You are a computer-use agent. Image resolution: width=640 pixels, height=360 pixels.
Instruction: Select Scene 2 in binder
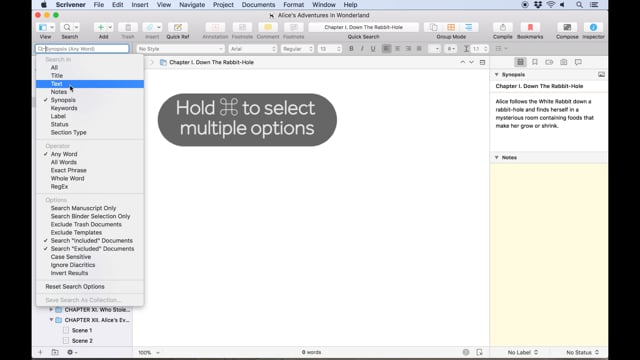point(82,340)
